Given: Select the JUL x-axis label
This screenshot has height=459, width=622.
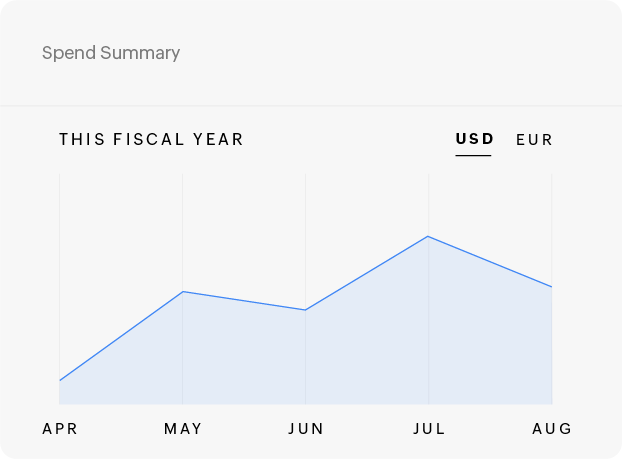Looking at the screenshot, I should point(429,429).
